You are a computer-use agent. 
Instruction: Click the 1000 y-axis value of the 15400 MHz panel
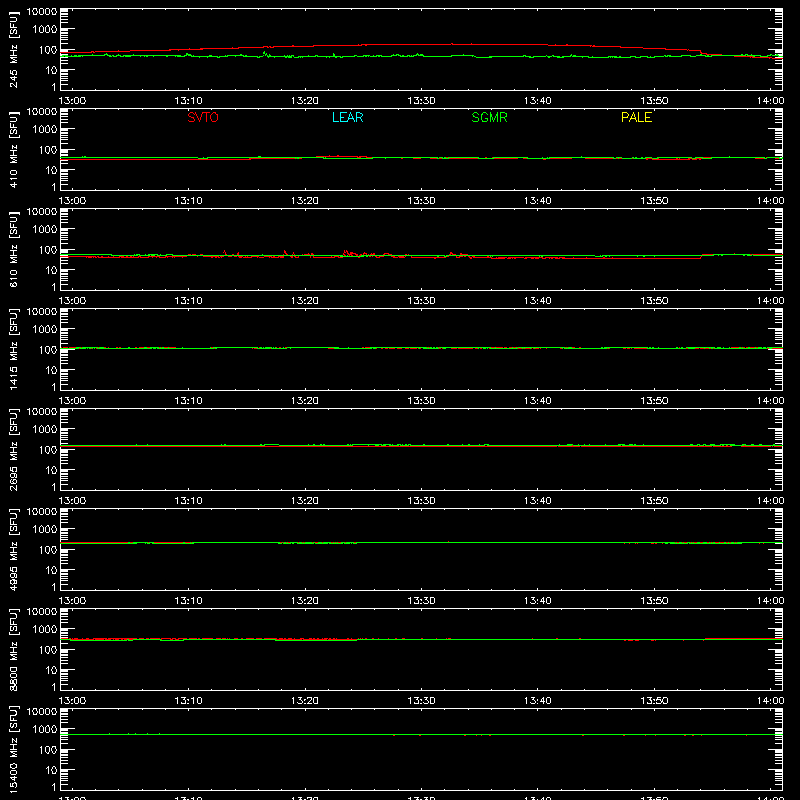click(x=45, y=730)
